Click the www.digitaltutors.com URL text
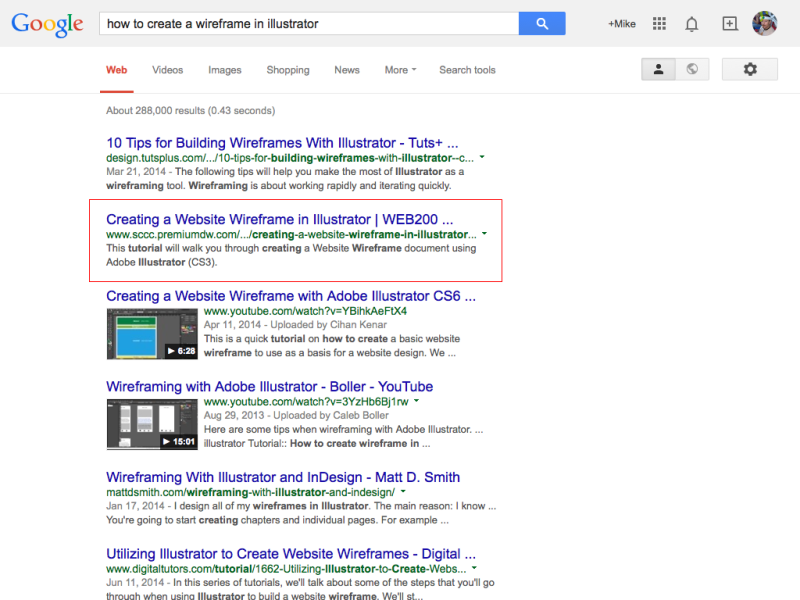800x600 pixels. (x=286, y=568)
